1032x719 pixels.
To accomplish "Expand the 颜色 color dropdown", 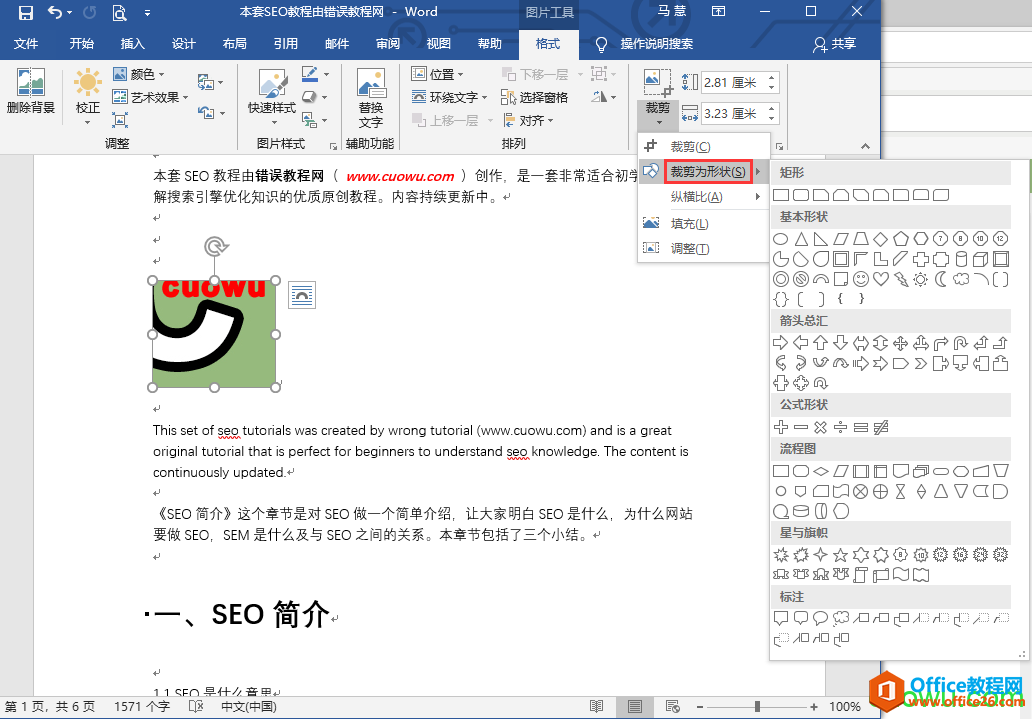I will [x=139, y=74].
